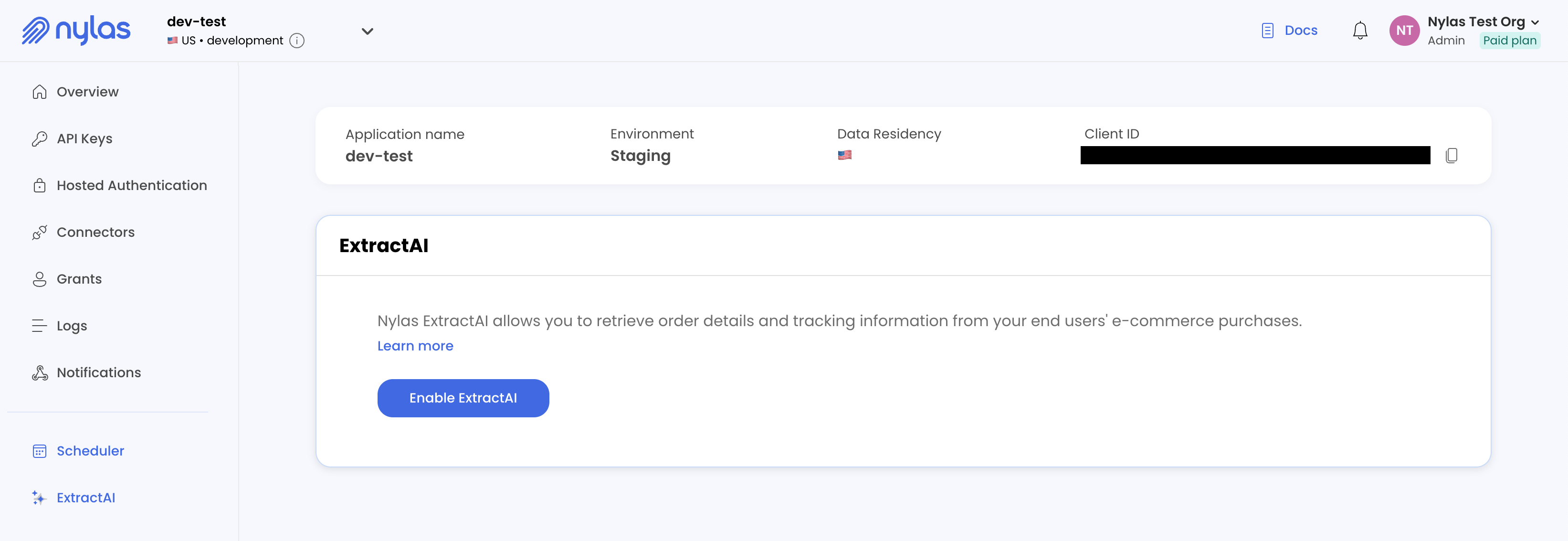
Task: Click the API Keys key icon
Action: click(x=40, y=139)
